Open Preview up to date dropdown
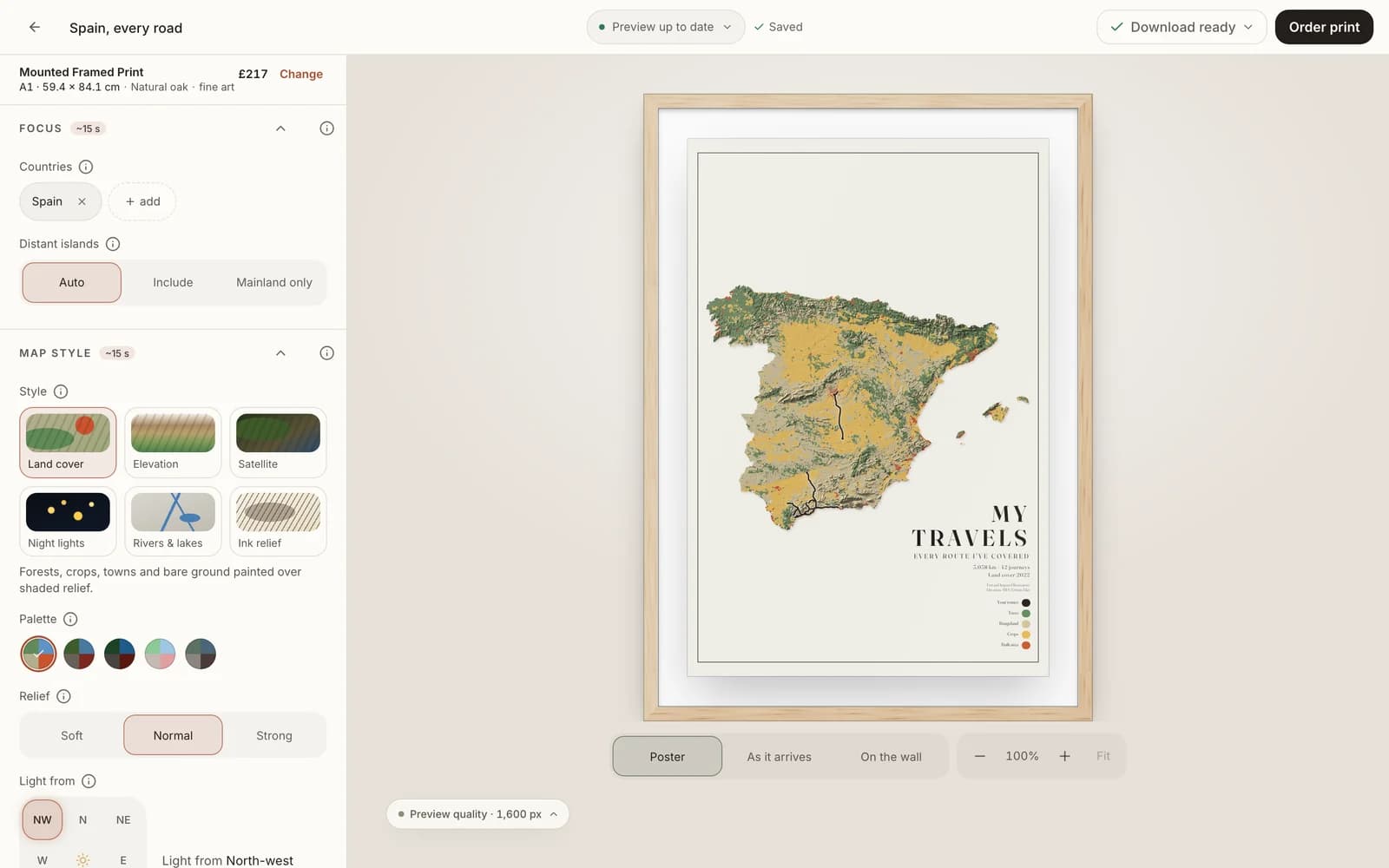The image size is (1389, 868). 665,27
